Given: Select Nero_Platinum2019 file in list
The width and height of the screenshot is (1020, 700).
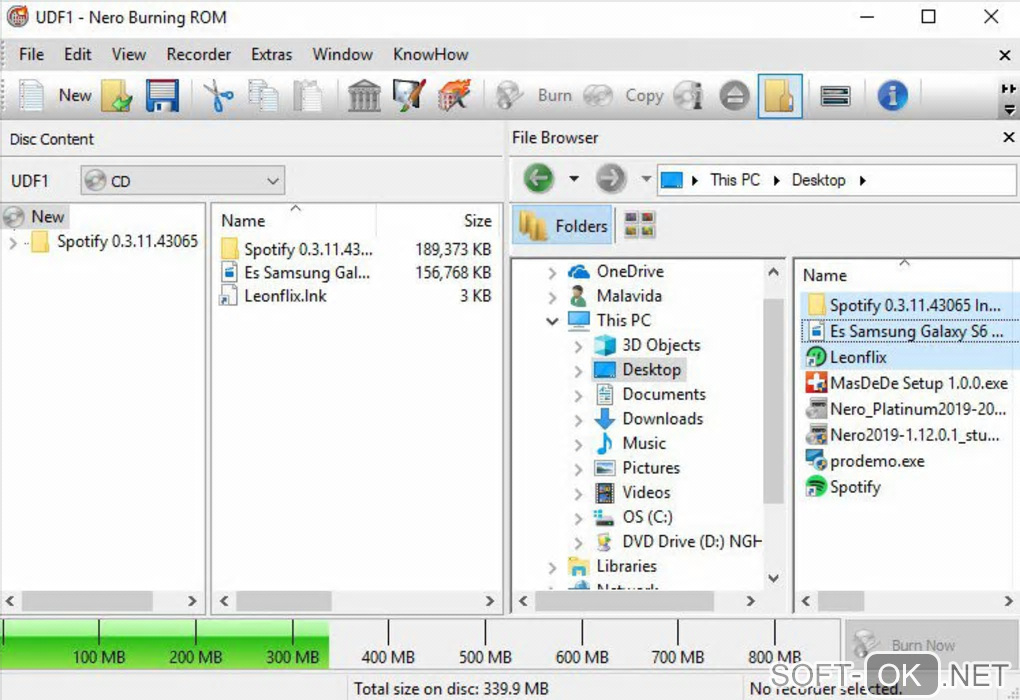Looking at the screenshot, I should [906, 409].
